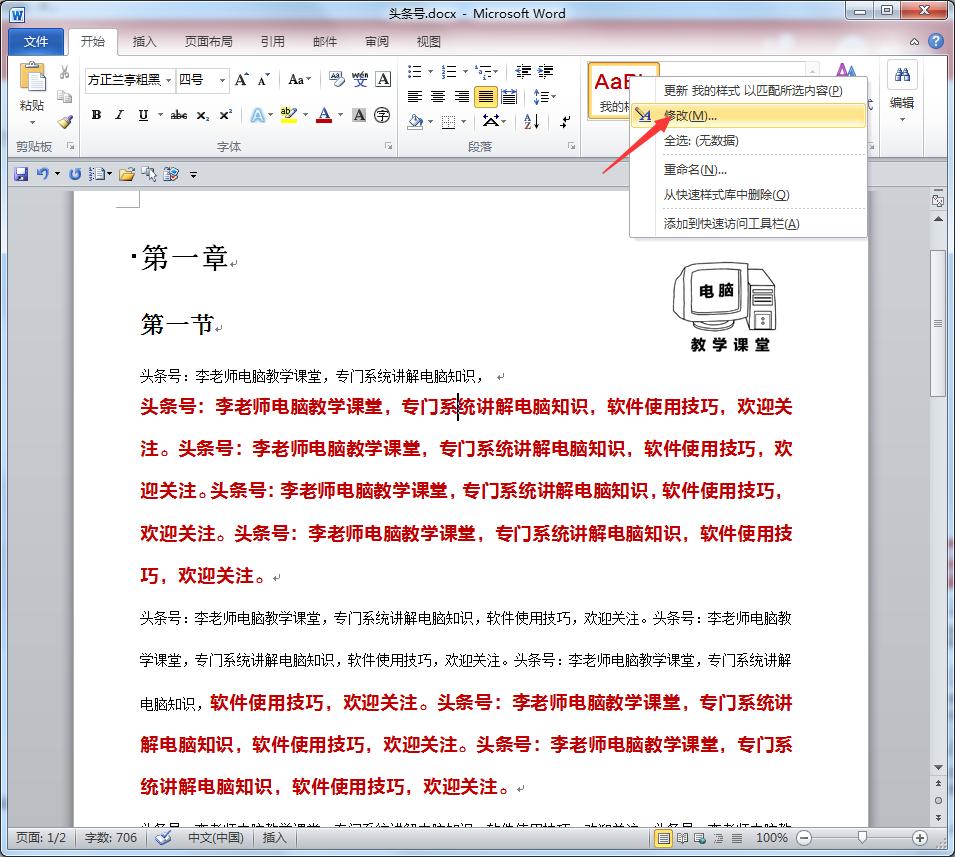Enable spelling check from the status bar

point(162,839)
